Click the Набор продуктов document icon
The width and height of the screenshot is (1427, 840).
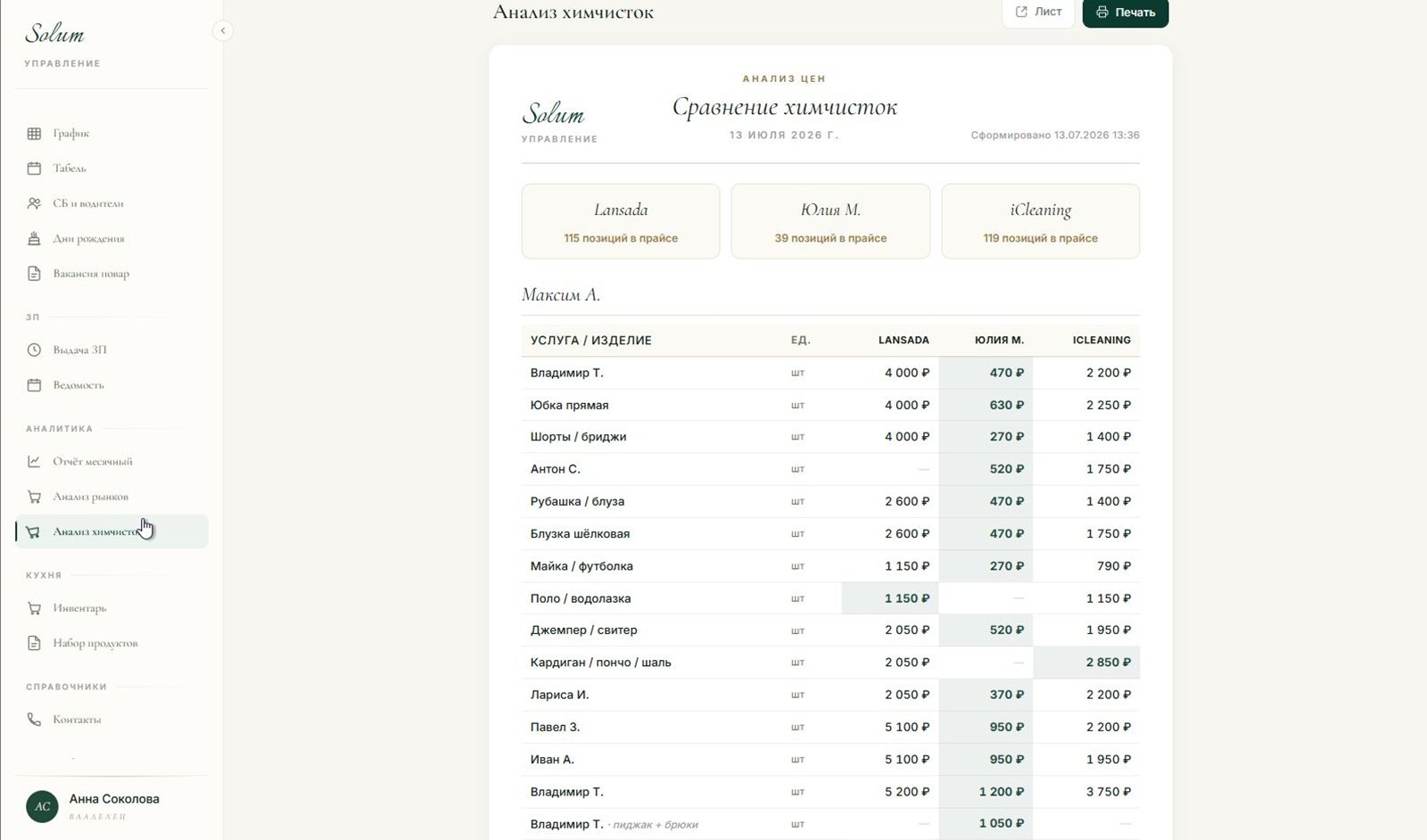(34, 643)
